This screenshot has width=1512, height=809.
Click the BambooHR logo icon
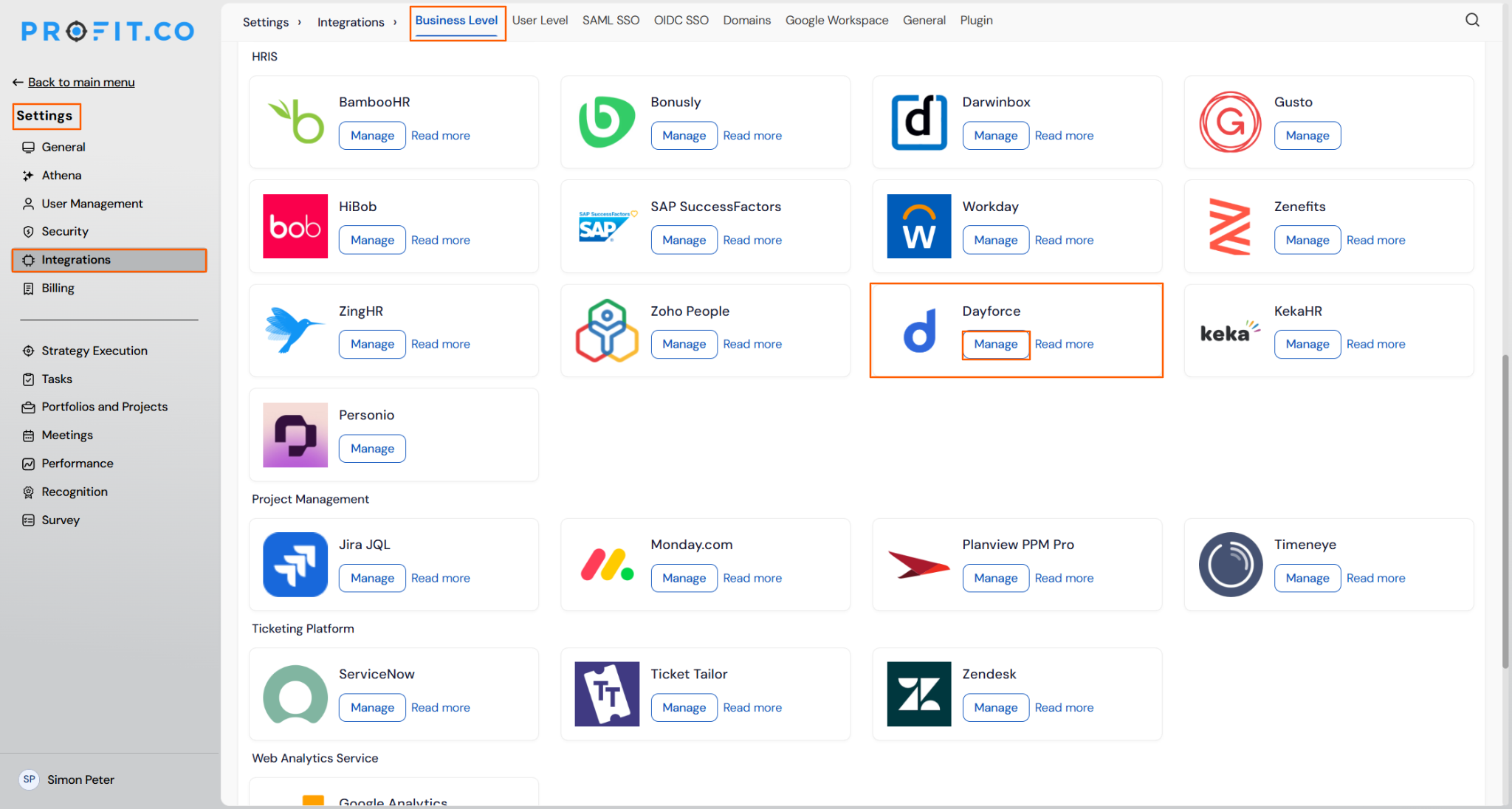[295, 122]
